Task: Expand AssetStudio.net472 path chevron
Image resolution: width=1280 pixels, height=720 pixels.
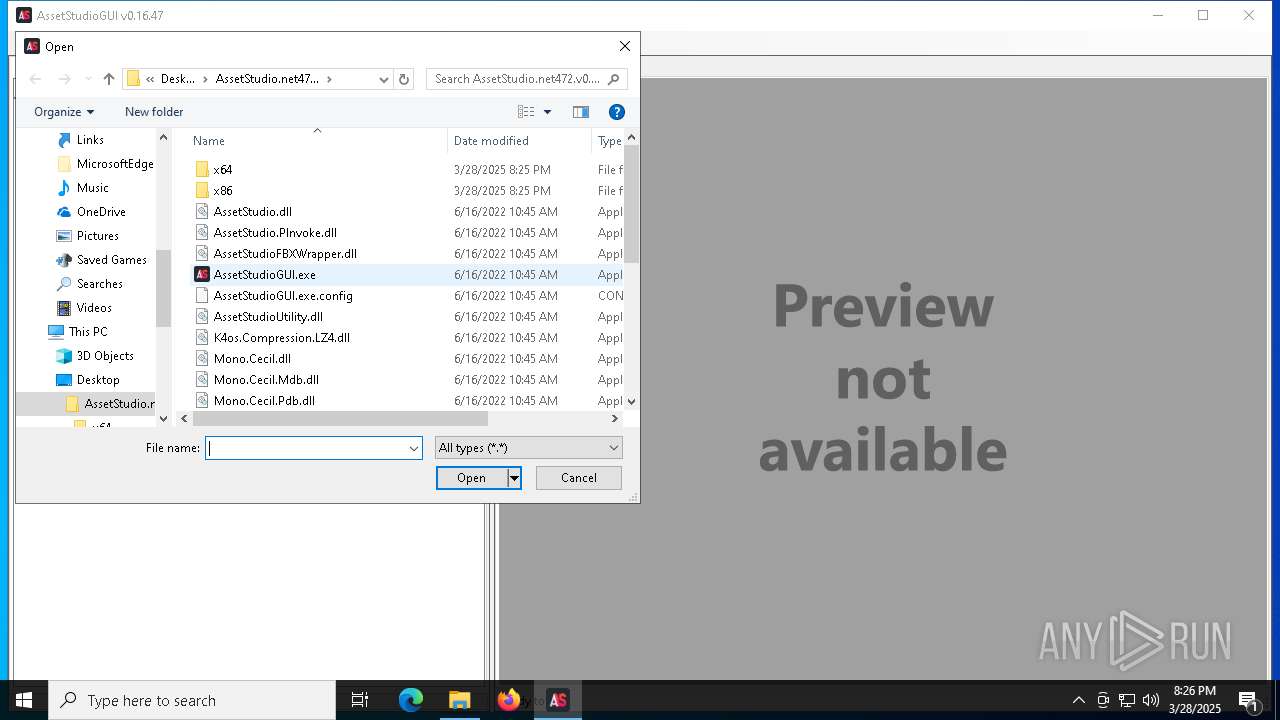Action: (x=329, y=79)
